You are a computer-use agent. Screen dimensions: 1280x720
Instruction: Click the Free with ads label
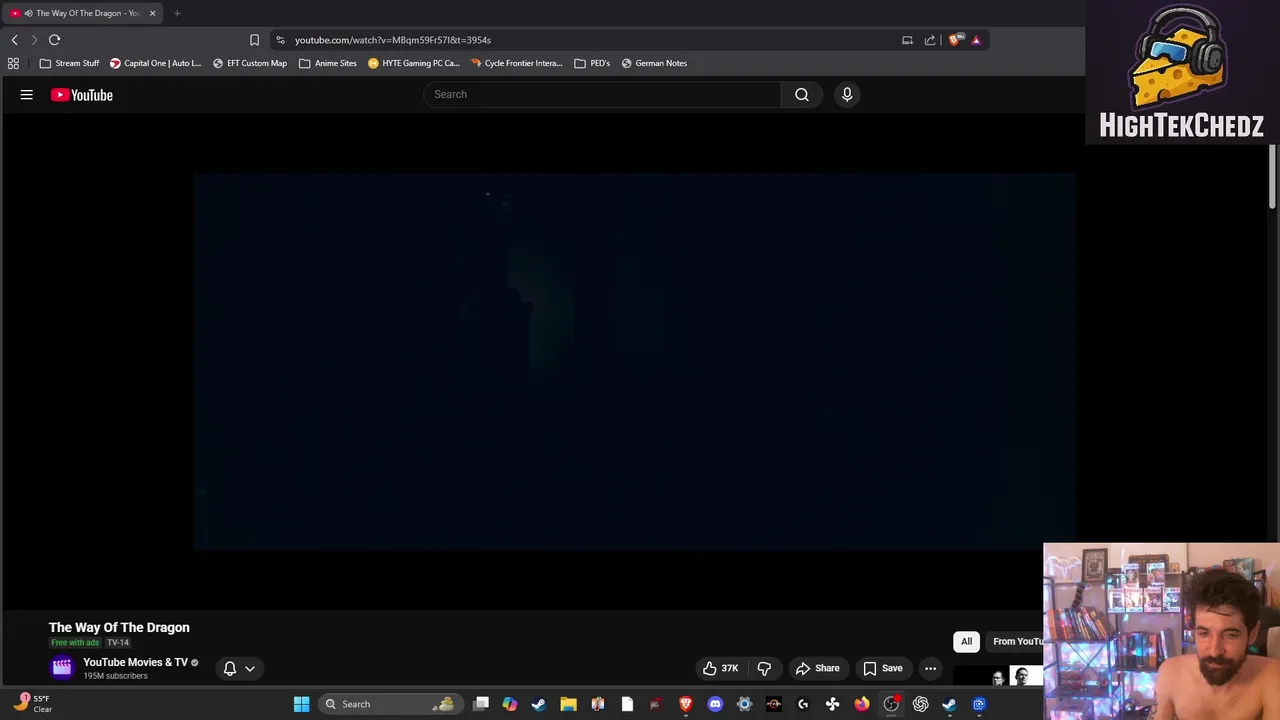click(75, 642)
